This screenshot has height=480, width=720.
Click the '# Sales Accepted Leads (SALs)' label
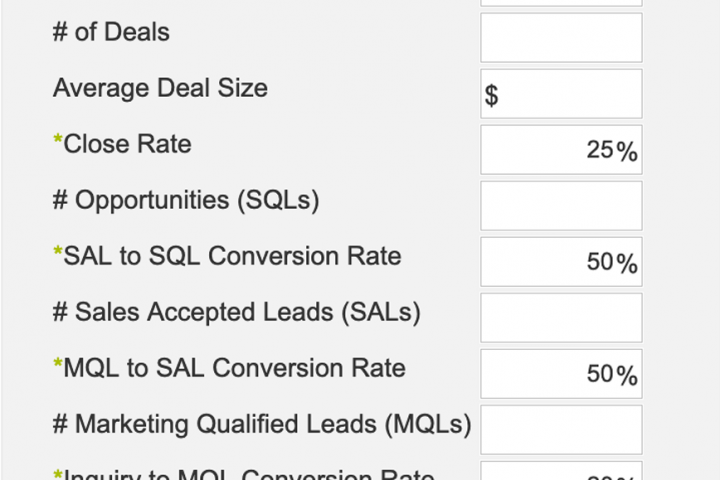[236, 313]
